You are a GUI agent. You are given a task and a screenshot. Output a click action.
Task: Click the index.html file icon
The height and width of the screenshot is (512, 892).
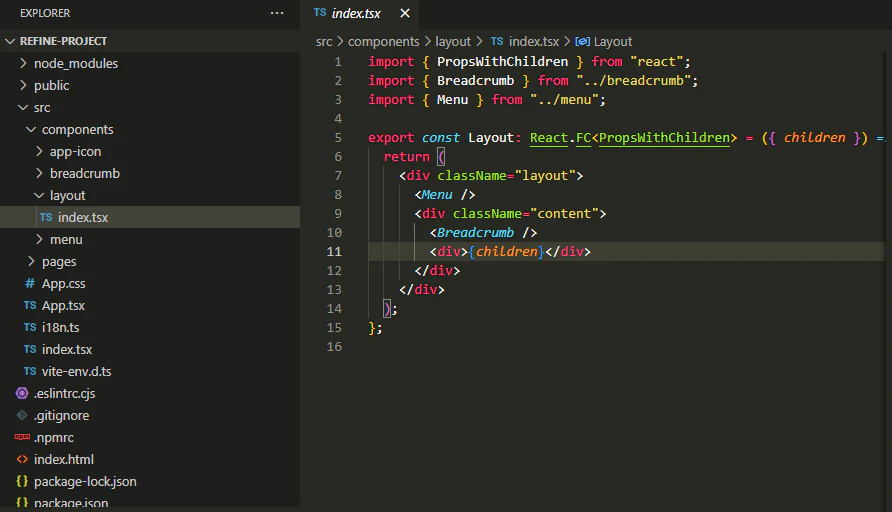point(22,459)
